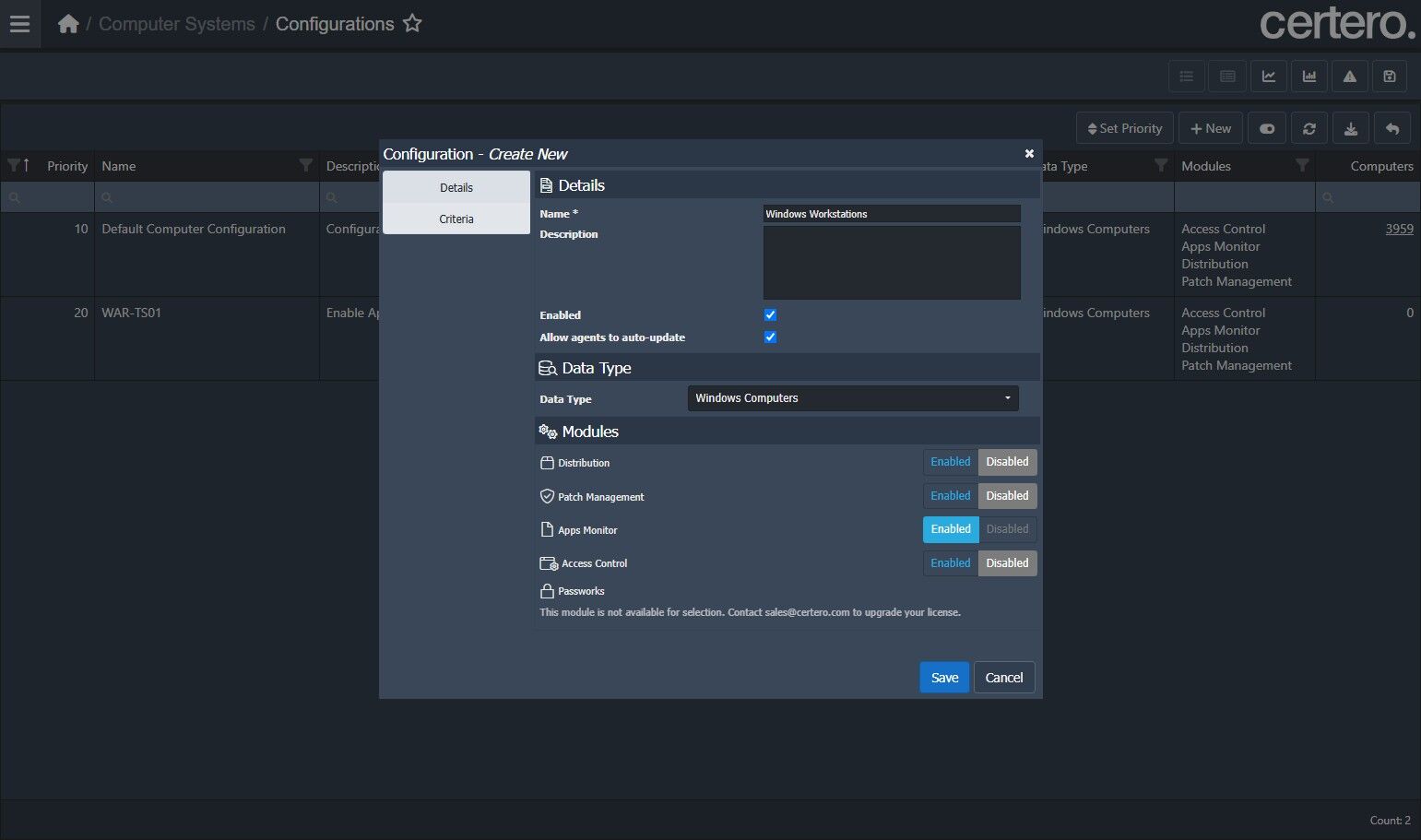Go to home via the house icon
Screen dimensions: 1421x840
(68, 24)
